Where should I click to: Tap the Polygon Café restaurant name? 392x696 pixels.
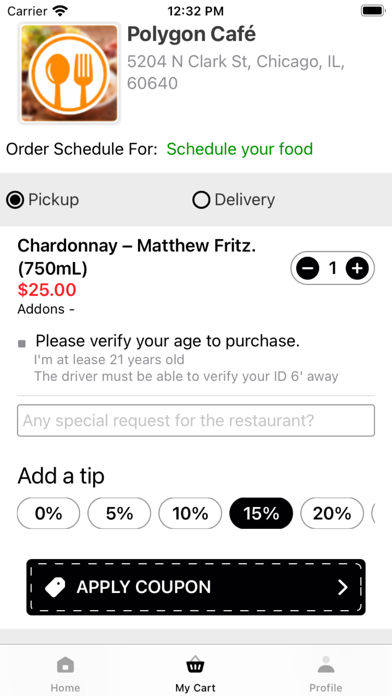pos(192,34)
